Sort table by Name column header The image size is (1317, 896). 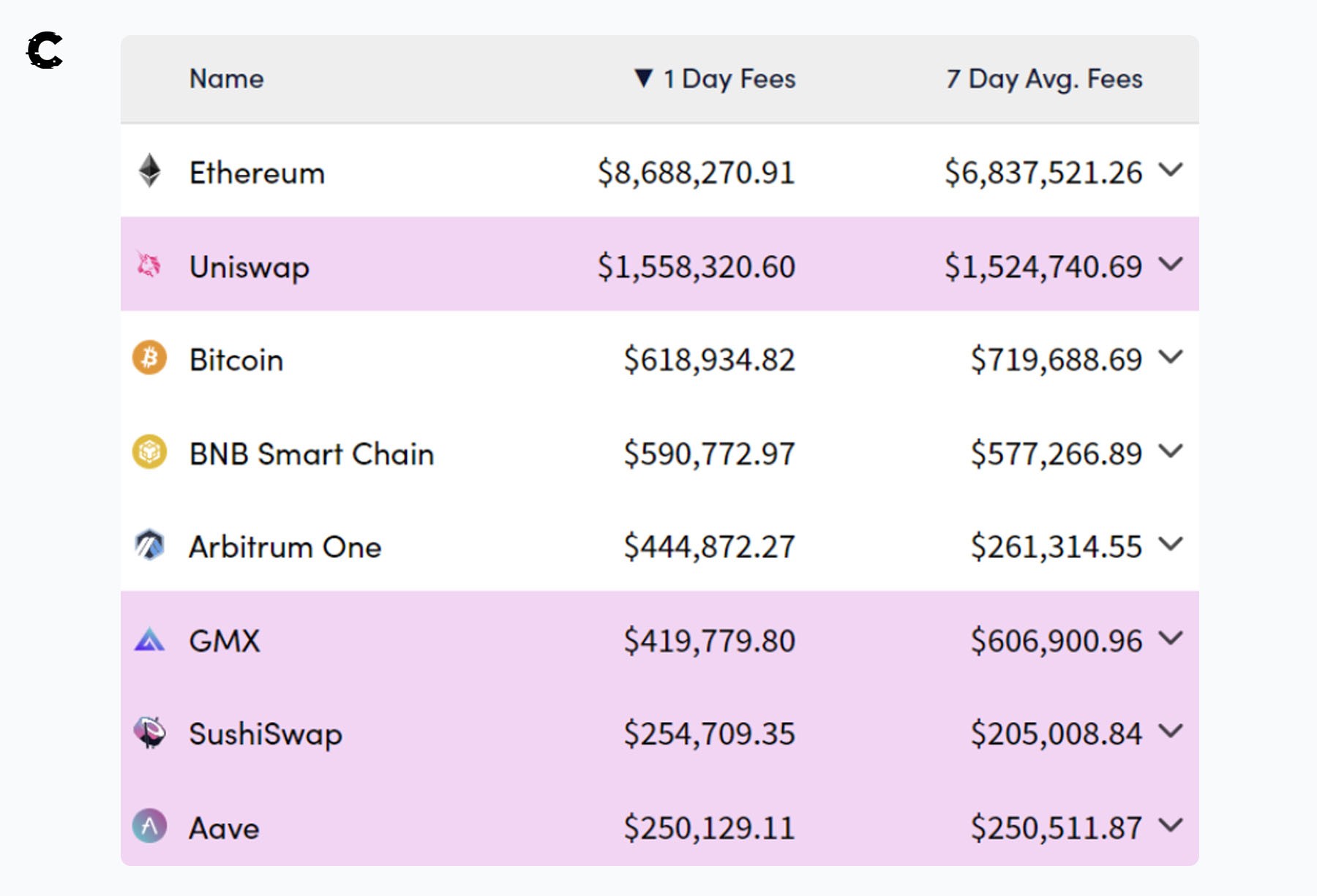point(226,79)
